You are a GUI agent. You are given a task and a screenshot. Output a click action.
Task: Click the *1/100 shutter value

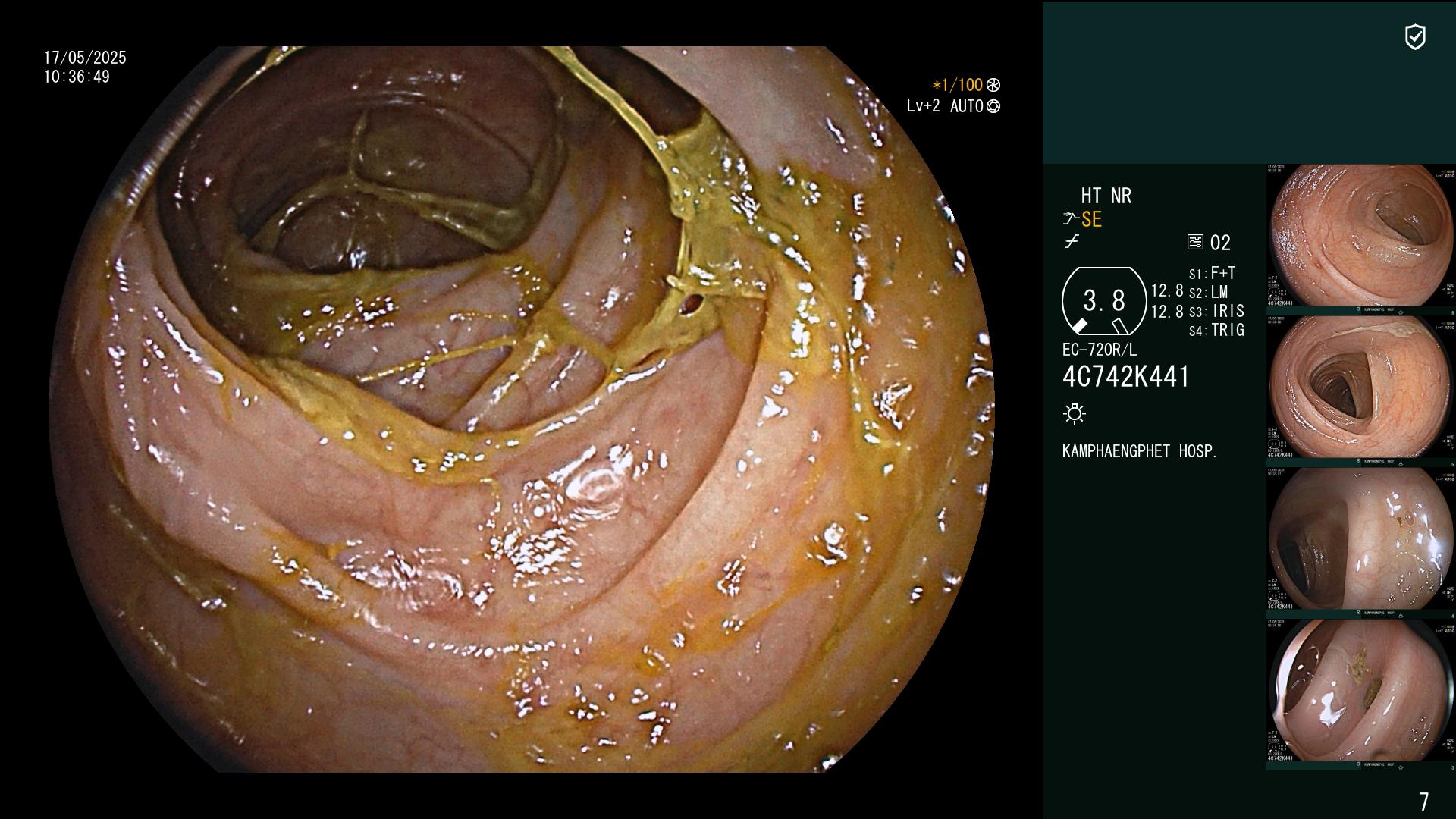957,85
